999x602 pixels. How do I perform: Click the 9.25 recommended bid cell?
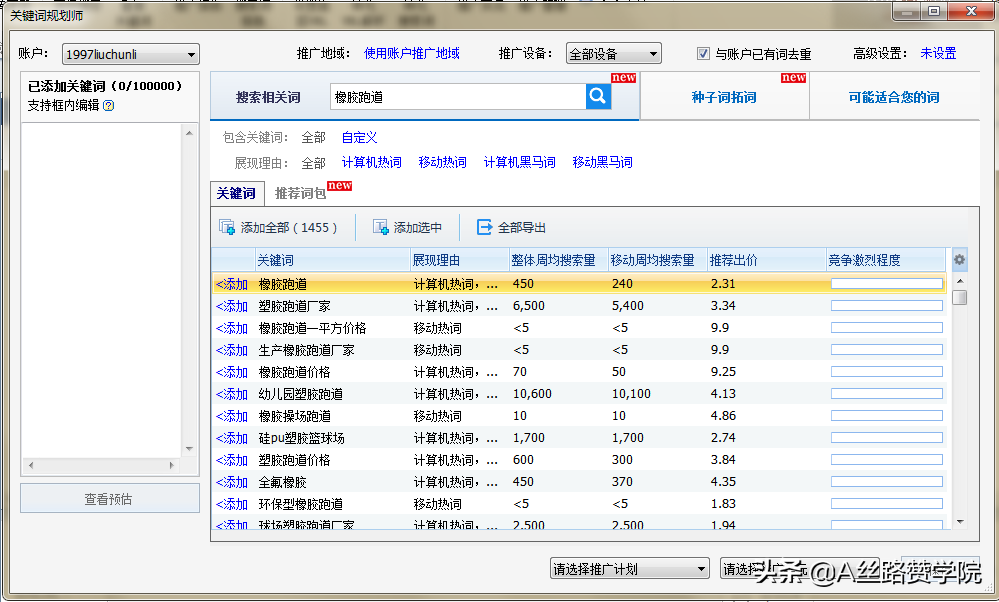coord(723,372)
